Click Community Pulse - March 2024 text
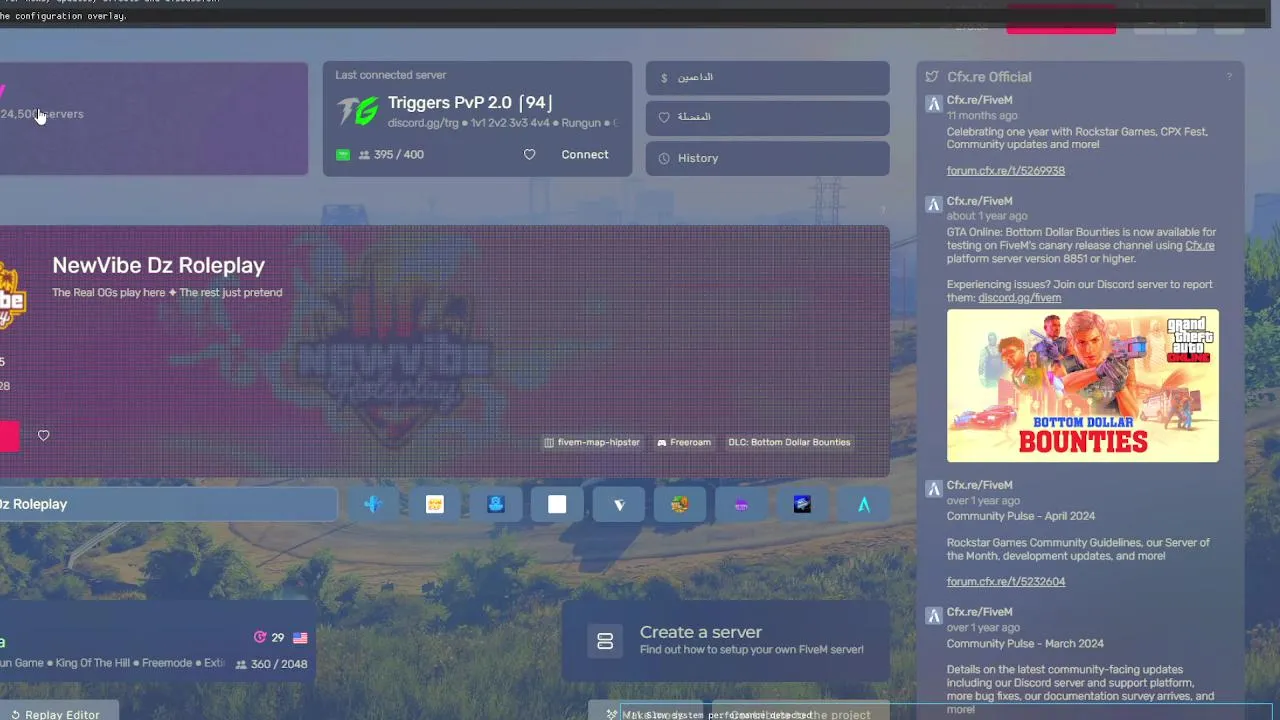 [x=1025, y=644]
